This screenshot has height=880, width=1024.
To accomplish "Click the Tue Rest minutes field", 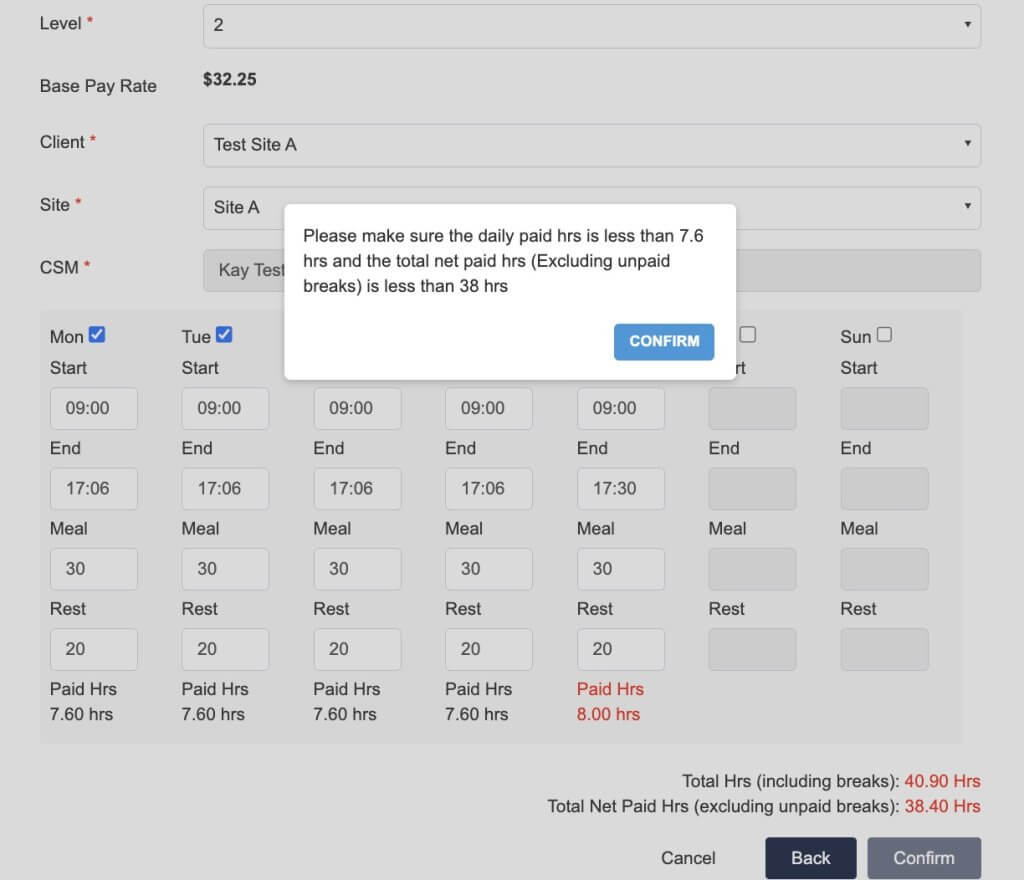I will [225, 649].
